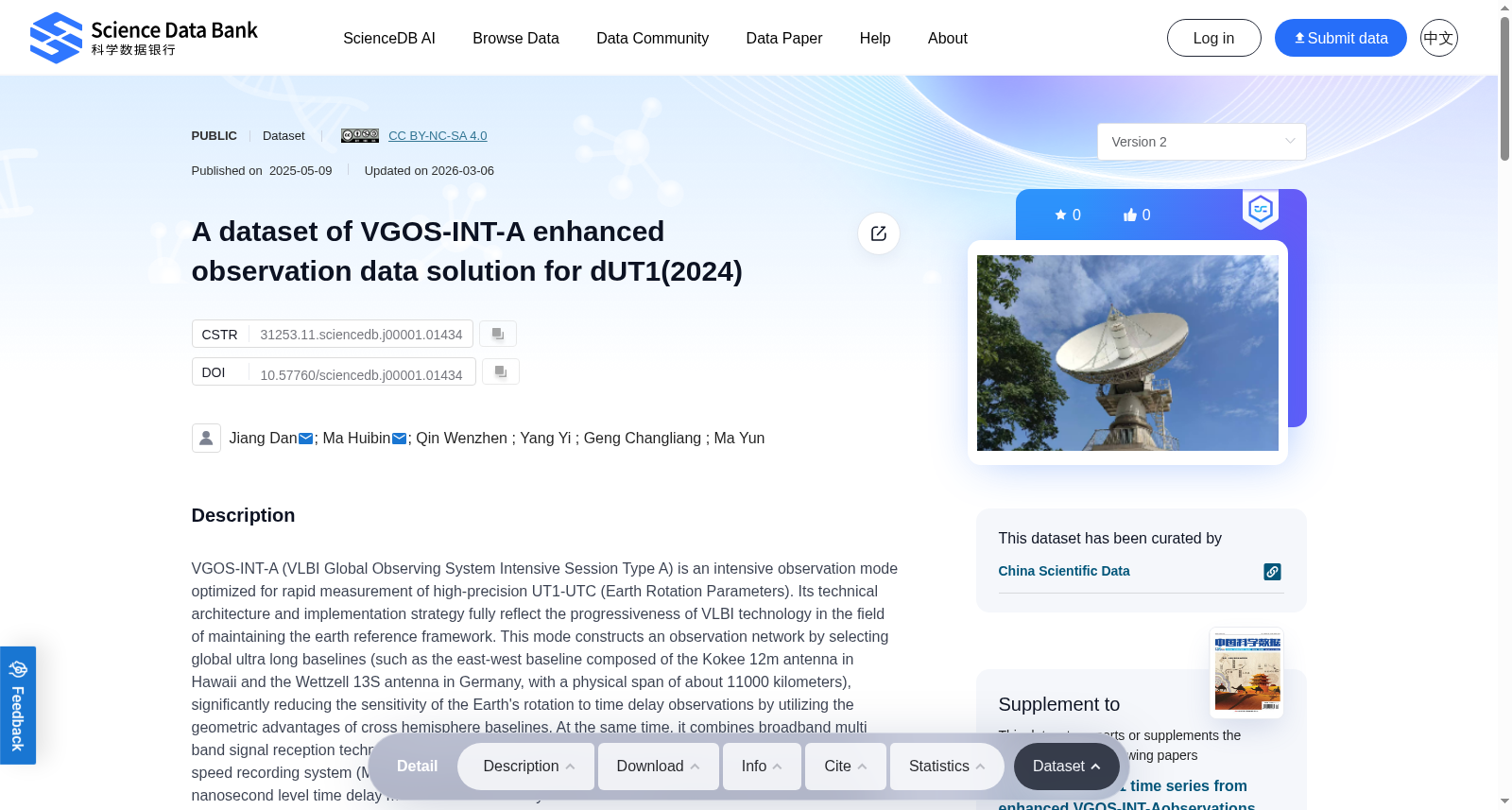Click author name Yang Yi

545,439
